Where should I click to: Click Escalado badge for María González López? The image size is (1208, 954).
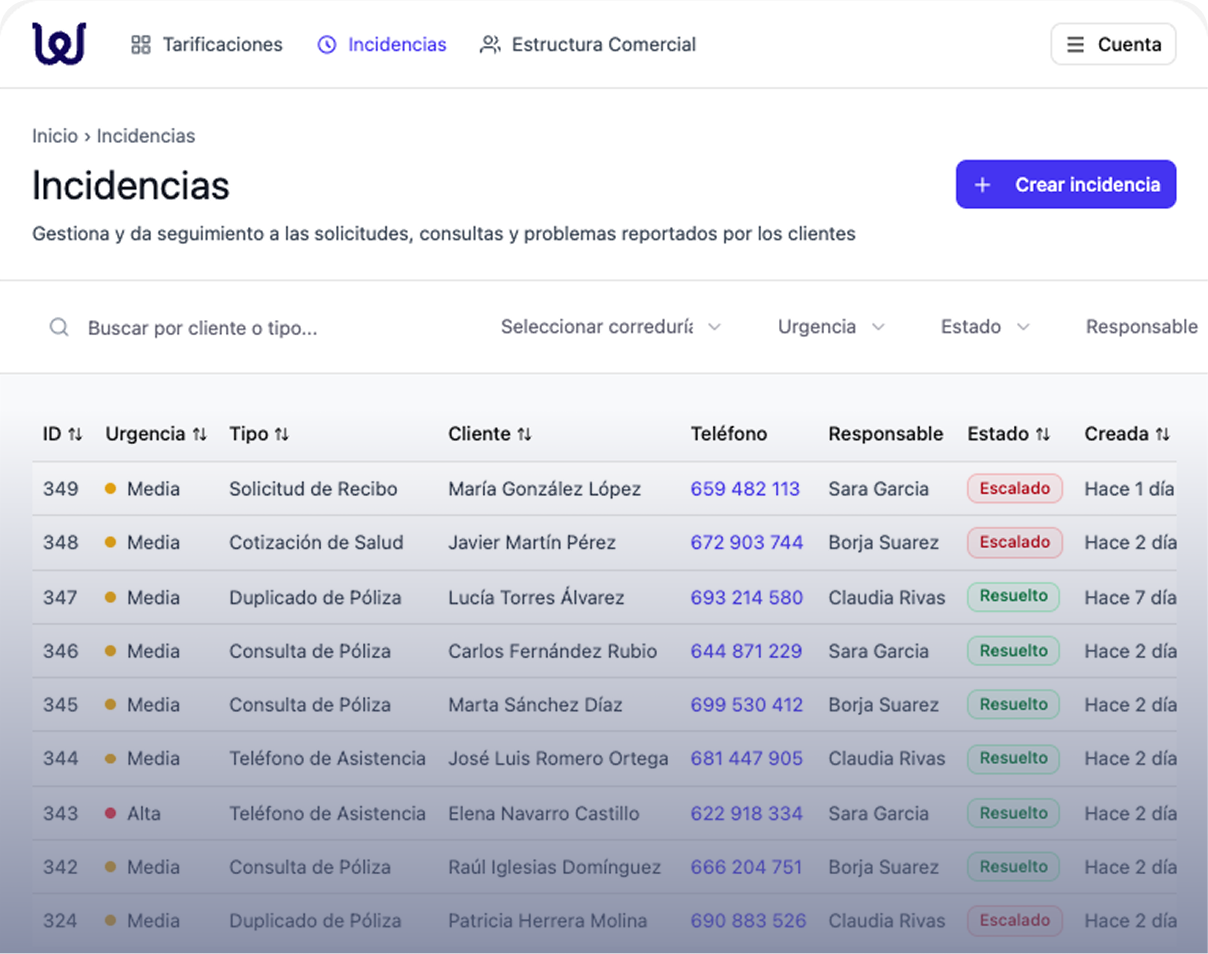click(1015, 489)
